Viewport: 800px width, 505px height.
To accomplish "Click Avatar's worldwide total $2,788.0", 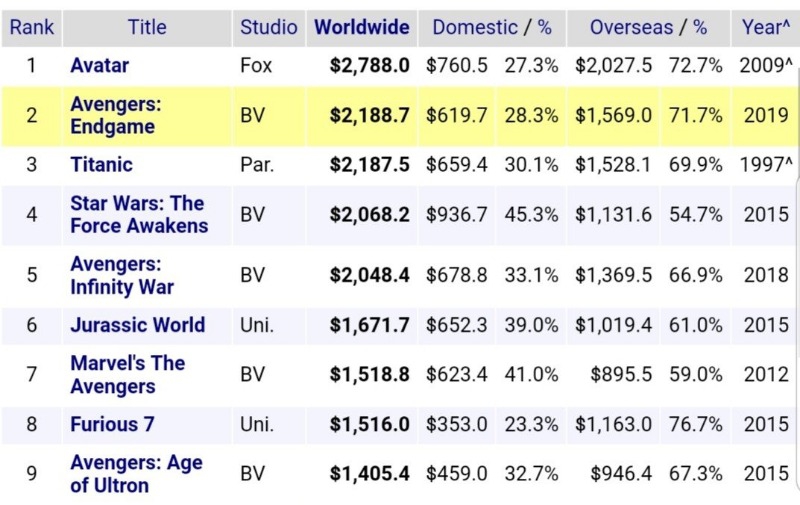I will click(x=369, y=65).
